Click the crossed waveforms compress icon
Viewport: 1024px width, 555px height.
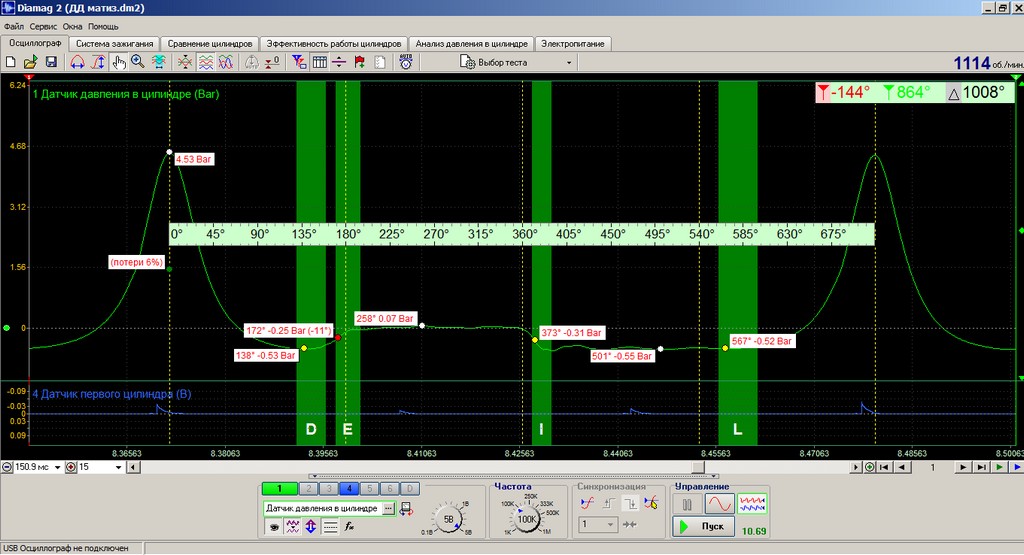[185, 62]
